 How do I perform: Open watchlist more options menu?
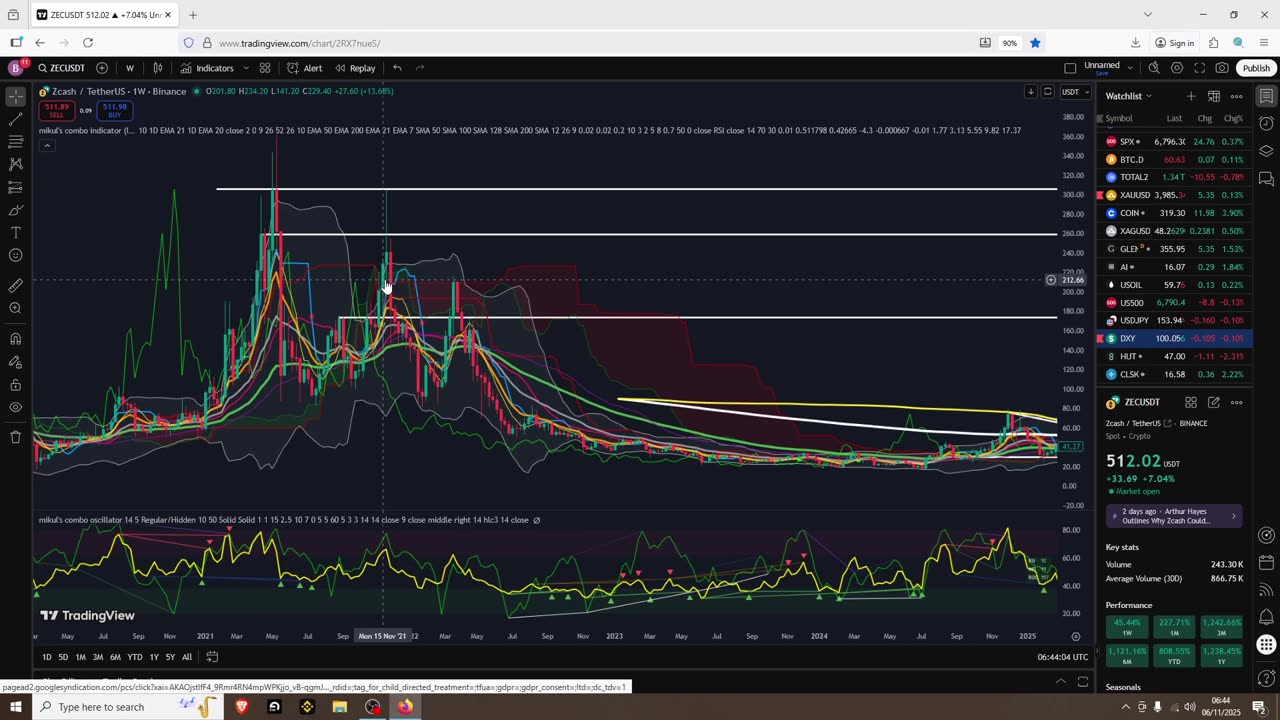click(1237, 96)
